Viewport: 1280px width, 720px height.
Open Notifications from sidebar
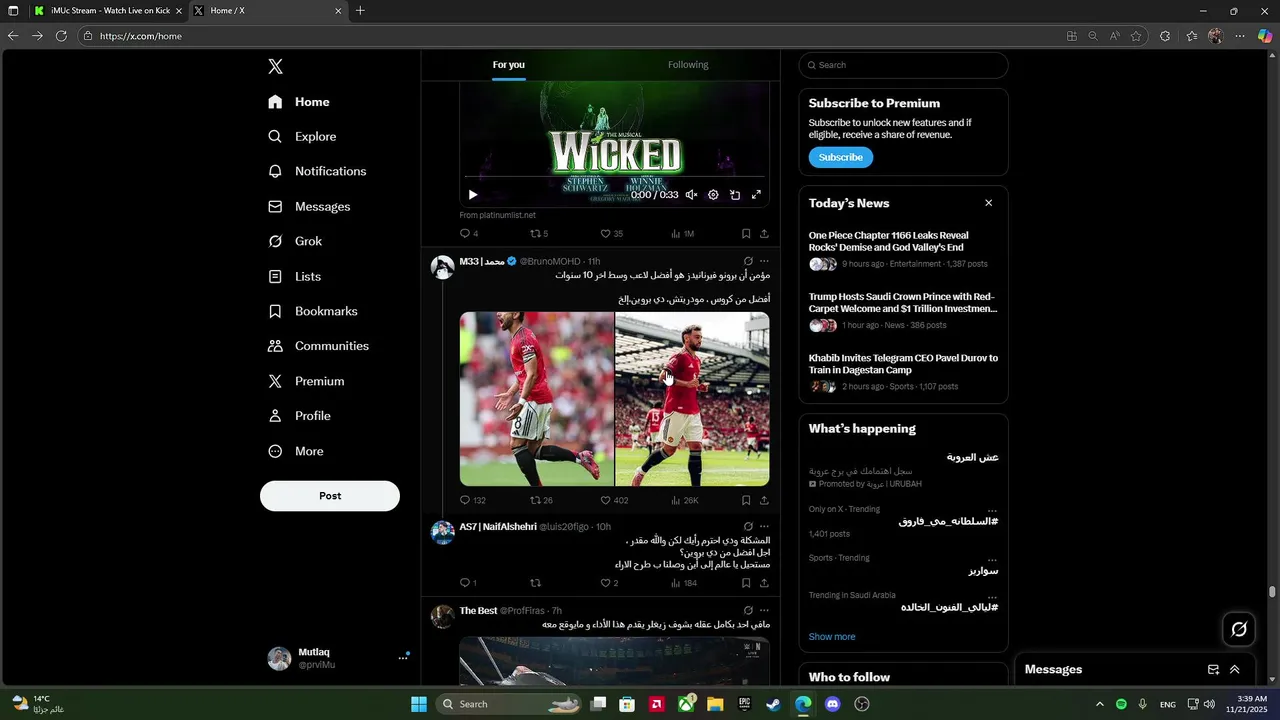[317, 172]
